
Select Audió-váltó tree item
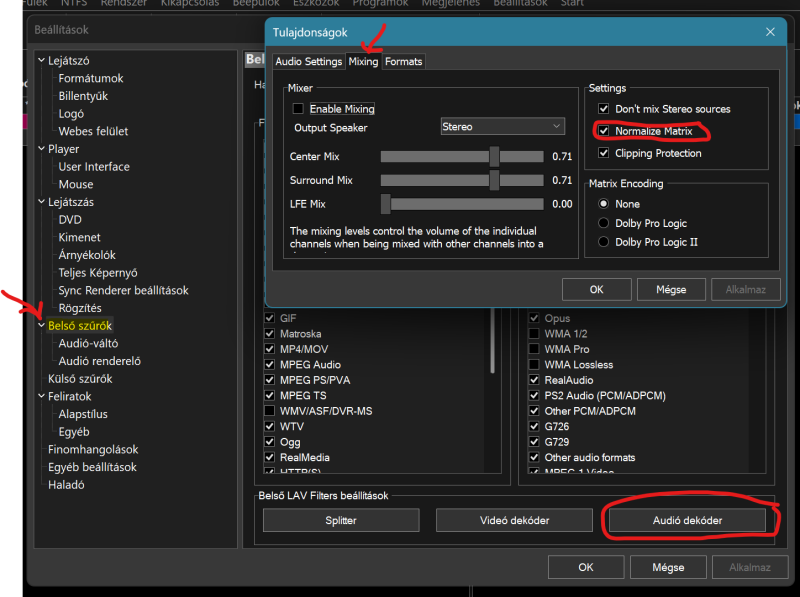tap(88, 343)
